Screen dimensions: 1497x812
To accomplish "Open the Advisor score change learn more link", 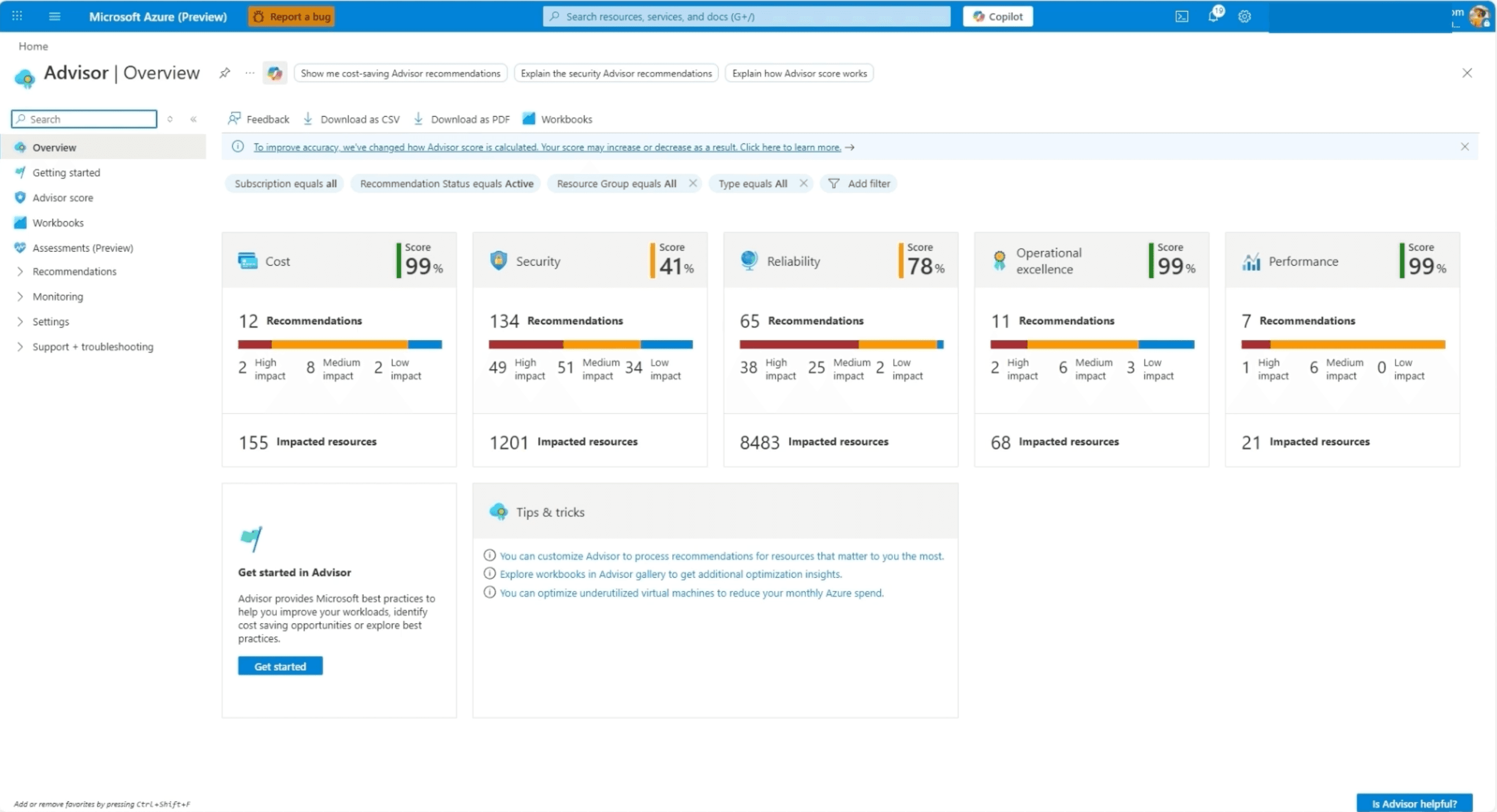I will point(547,147).
